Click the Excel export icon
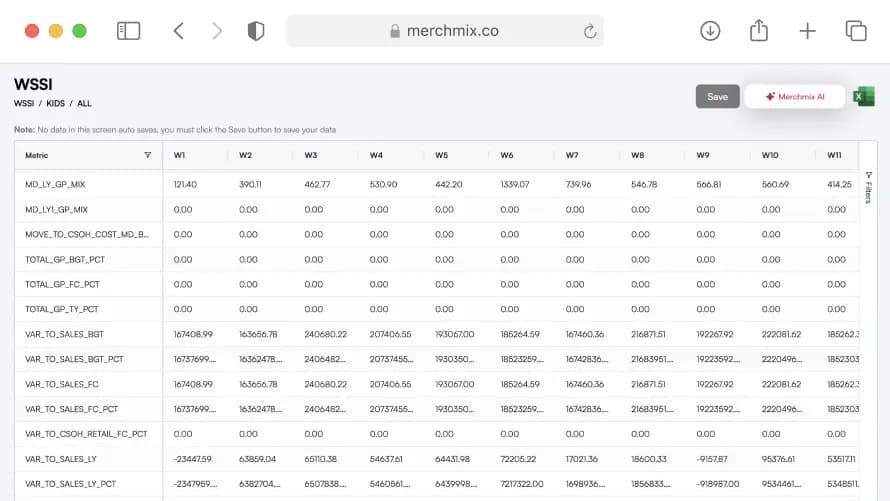The width and height of the screenshot is (890, 501). pyautogui.click(x=864, y=96)
